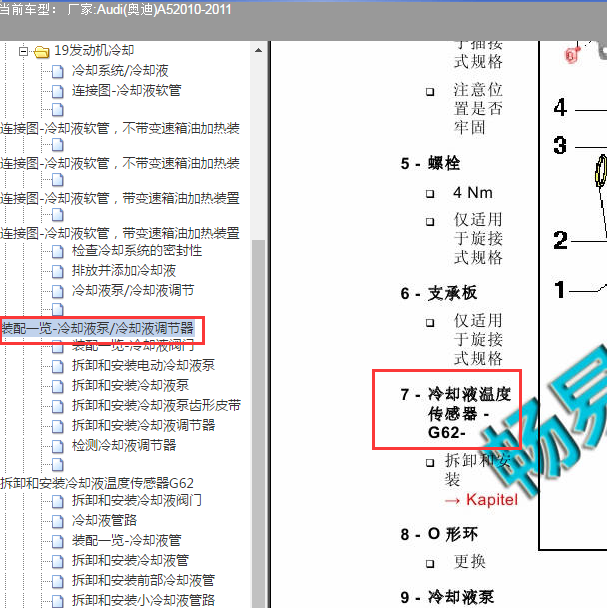The width and height of the screenshot is (607, 608).
Task: Click item 7 冷却液温度传感器 -G62- heading
Action: pos(456,413)
